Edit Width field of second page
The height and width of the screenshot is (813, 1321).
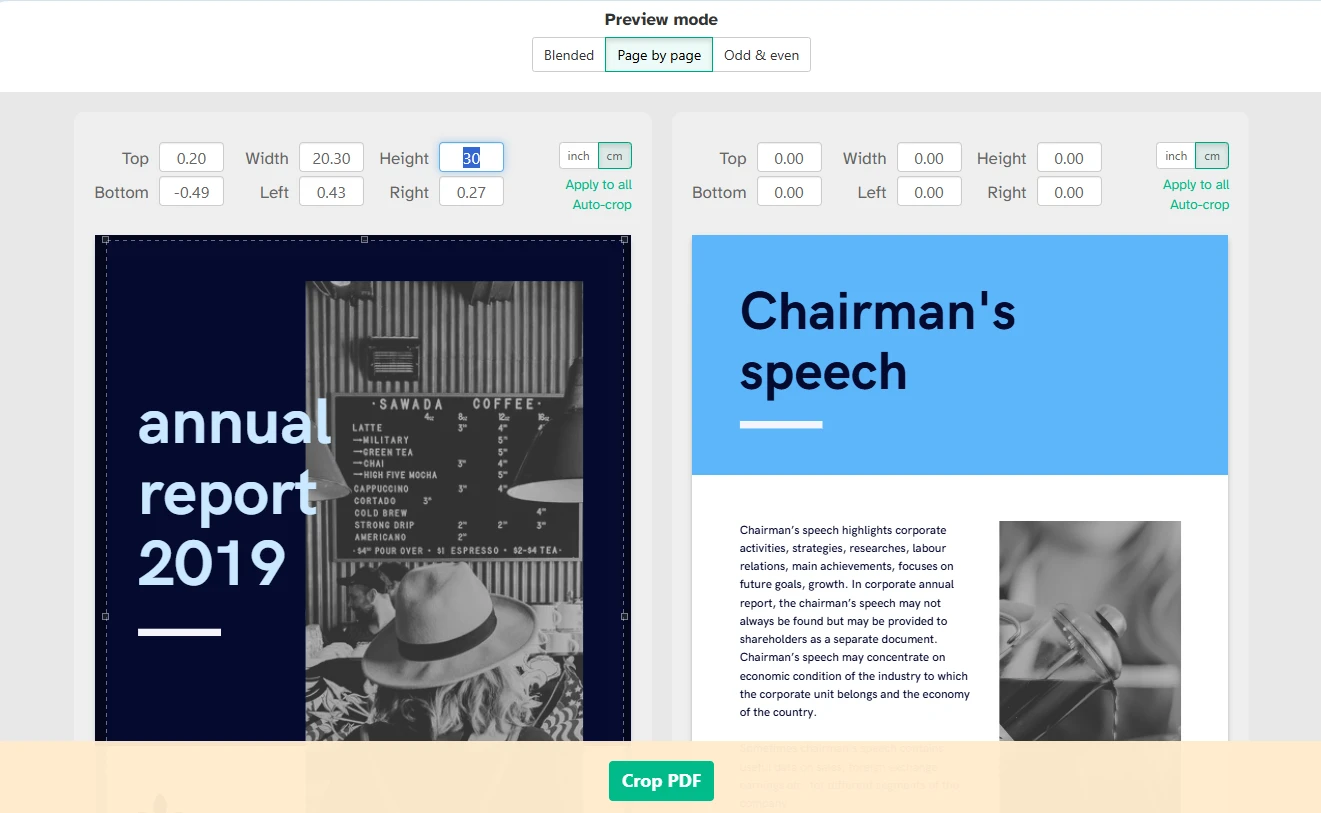929,158
